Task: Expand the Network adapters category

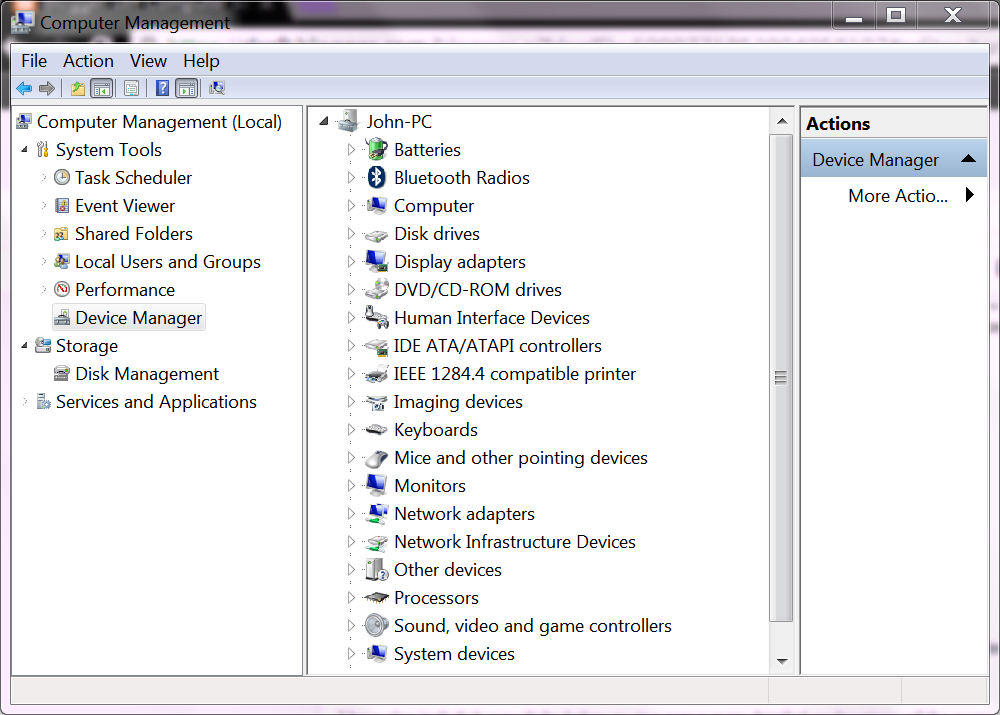Action: coord(351,514)
